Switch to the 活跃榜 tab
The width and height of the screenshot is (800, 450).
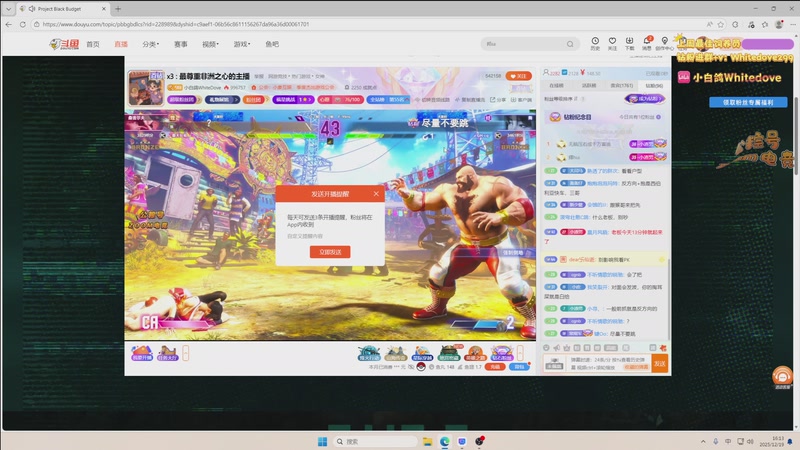point(589,86)
